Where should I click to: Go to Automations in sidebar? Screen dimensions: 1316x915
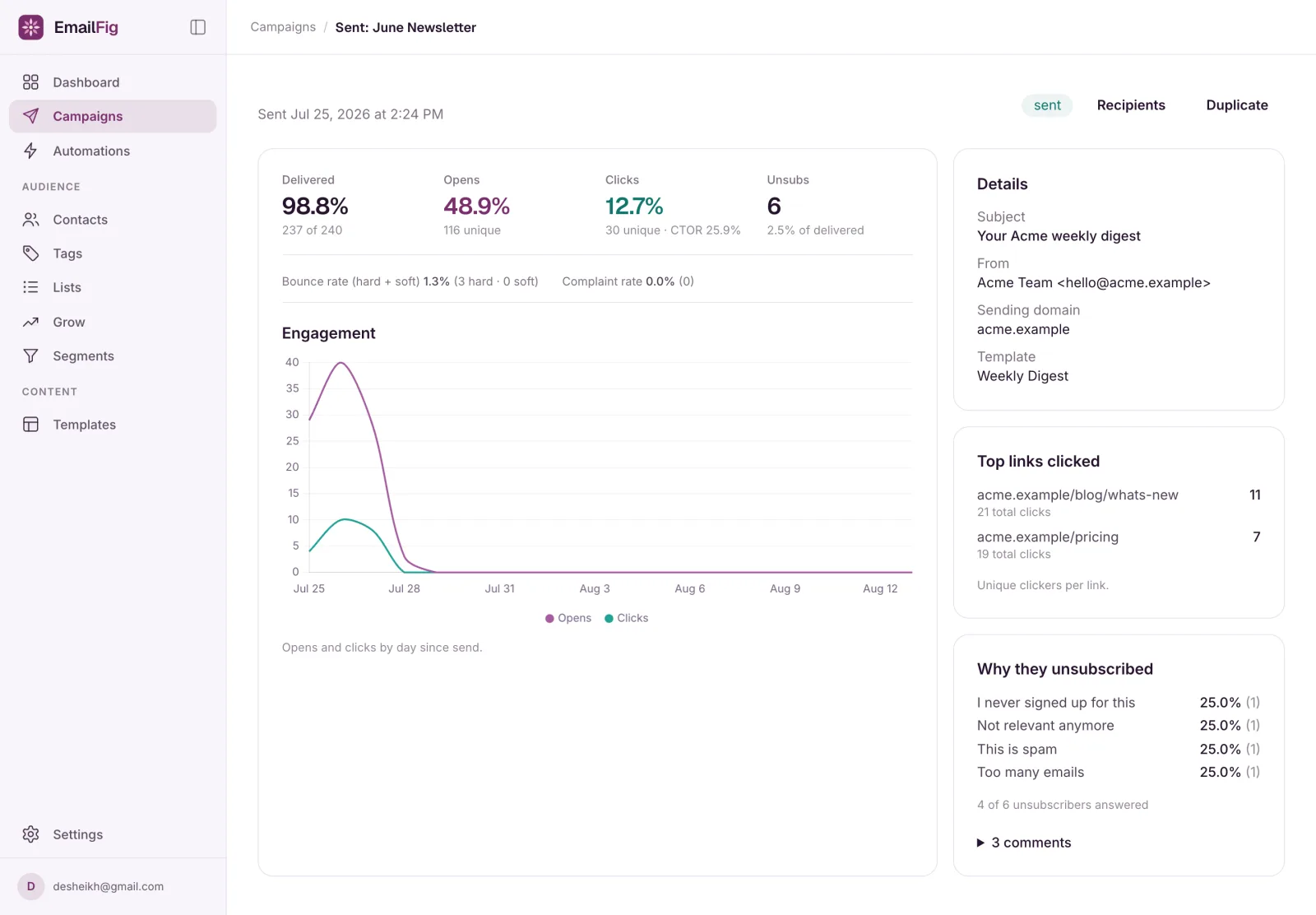point(113,151)
